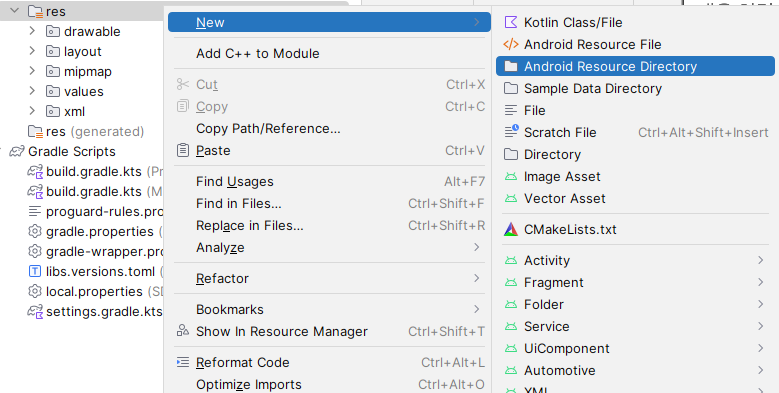The width and height of the screenshot is (779, 393).
Task: Click the local.properties gear icon
Action: (35, 291)
